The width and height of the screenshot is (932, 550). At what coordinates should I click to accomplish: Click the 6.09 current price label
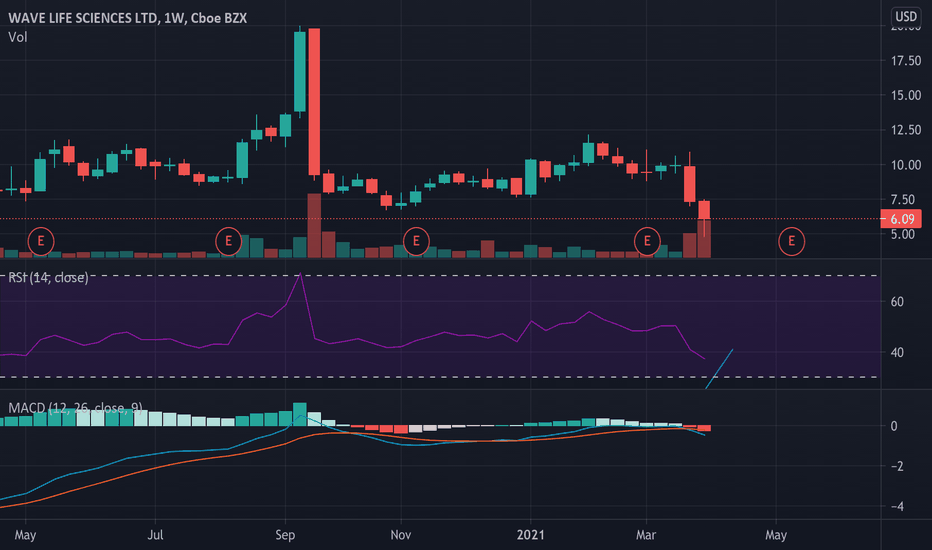[901, 219]
